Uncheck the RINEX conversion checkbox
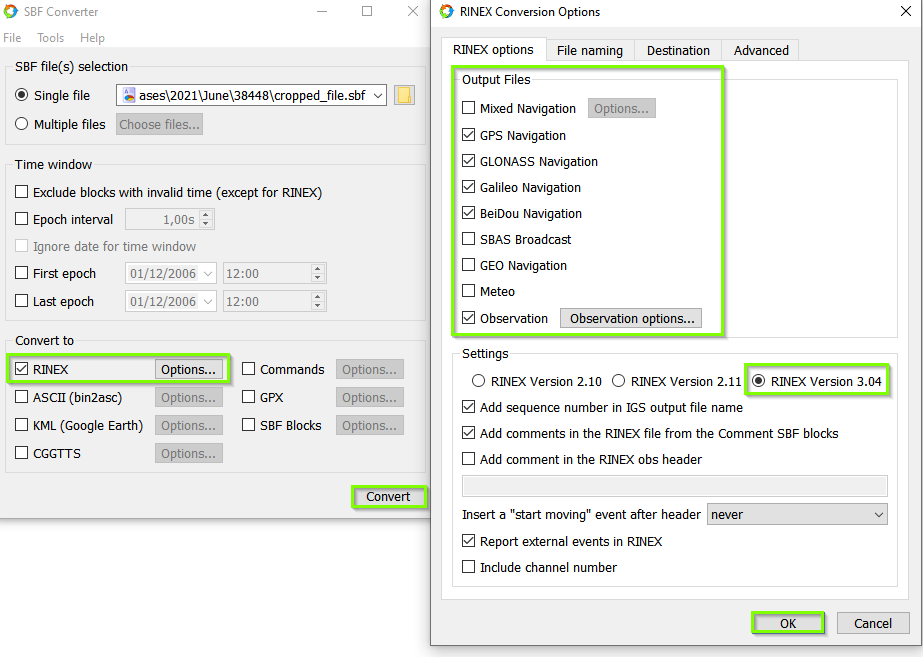Viewport: 923px width, 657px height. click(x=22, y=369)
